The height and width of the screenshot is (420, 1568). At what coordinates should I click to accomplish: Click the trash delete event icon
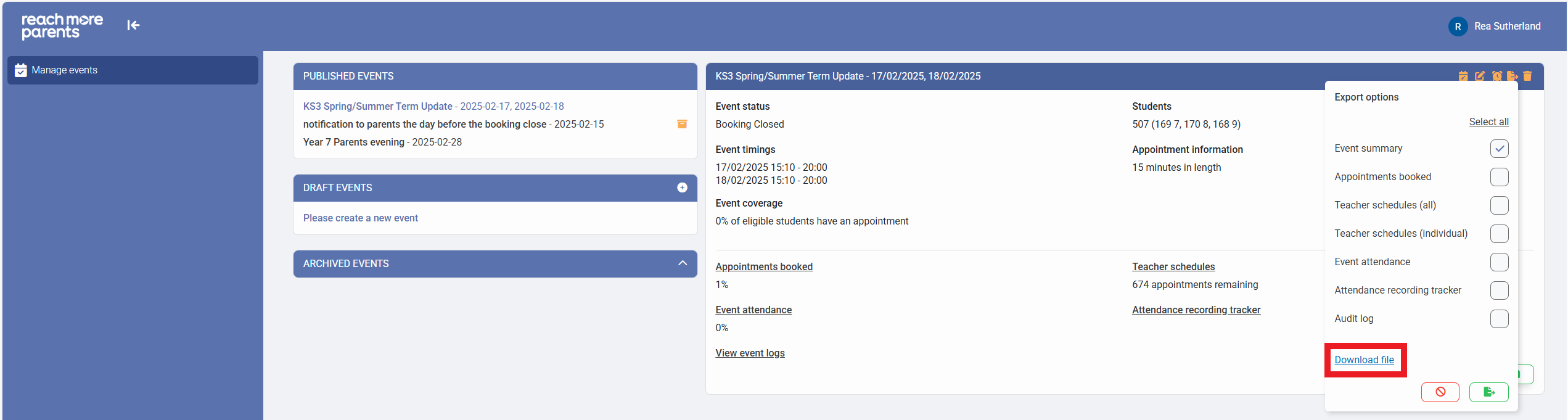[x=1527, y=76]
